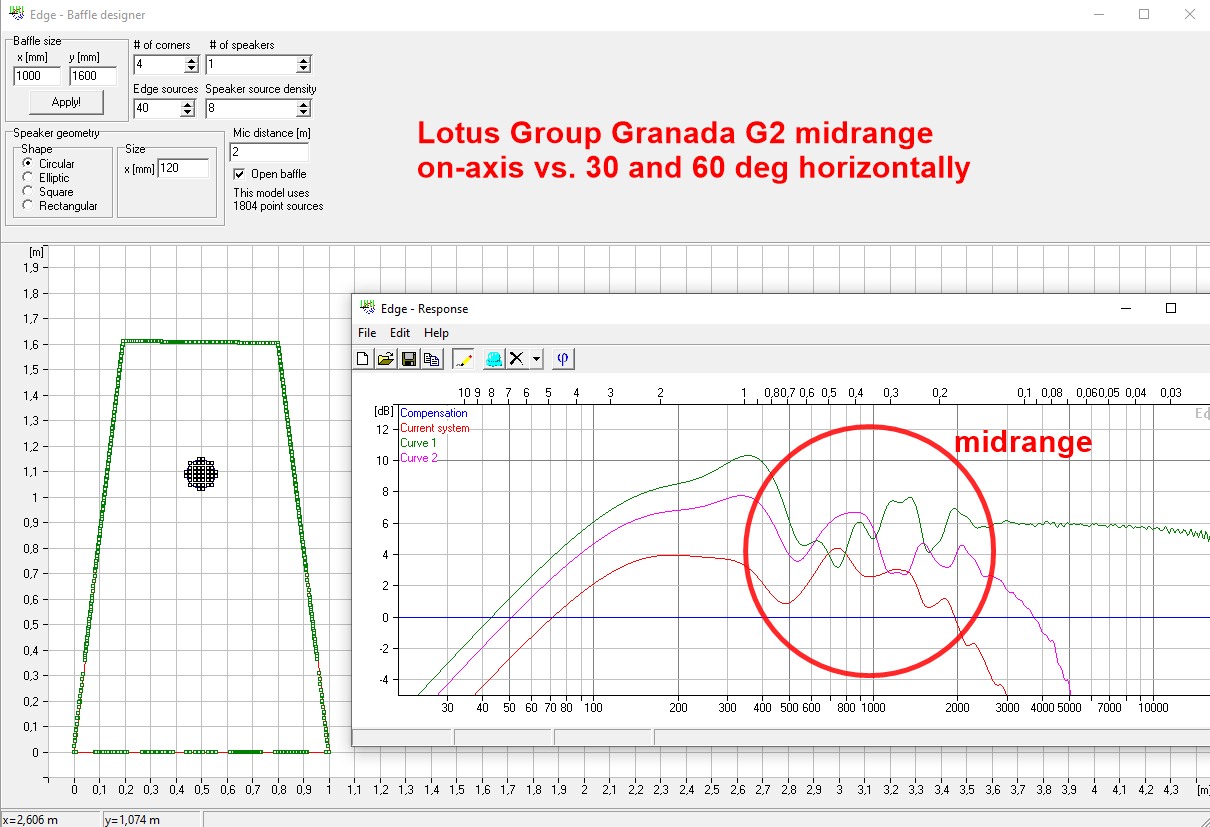Image resolution: width=1210 pixels, height=827 pixels.
Task: Click the Mic distance [m] field
Action: [x=269, y=152]
